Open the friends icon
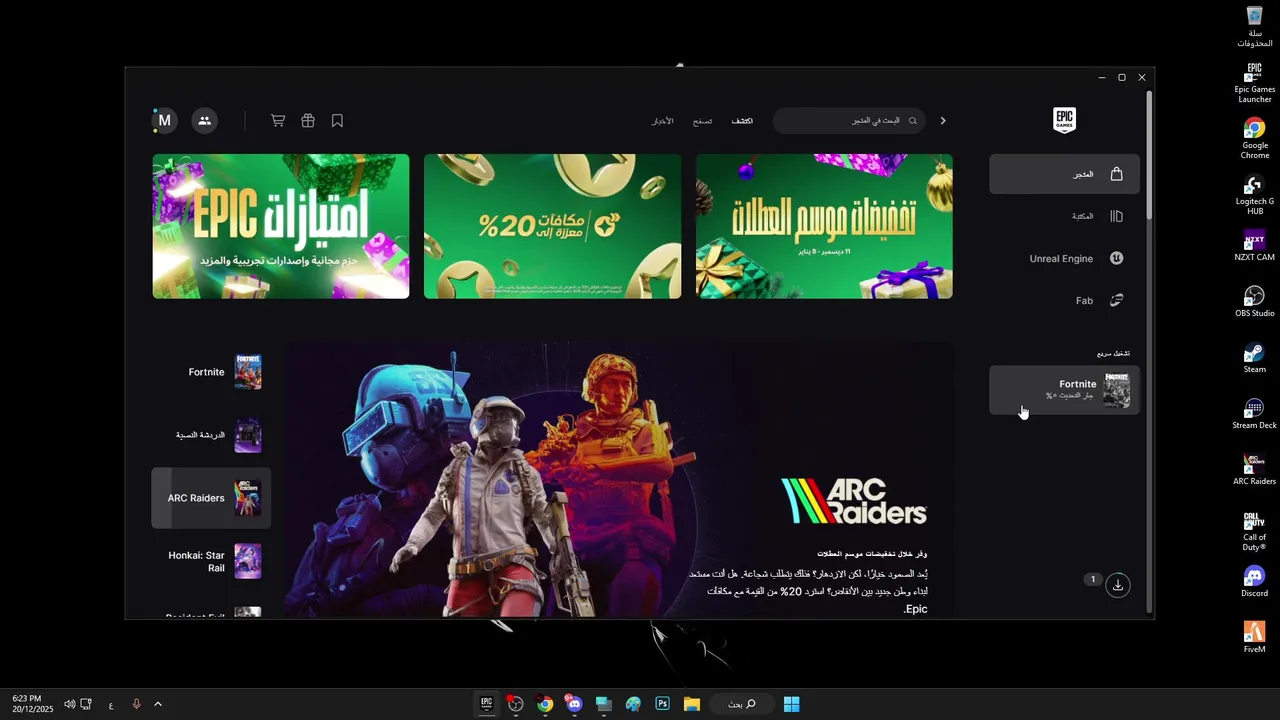 pos(204,121)
